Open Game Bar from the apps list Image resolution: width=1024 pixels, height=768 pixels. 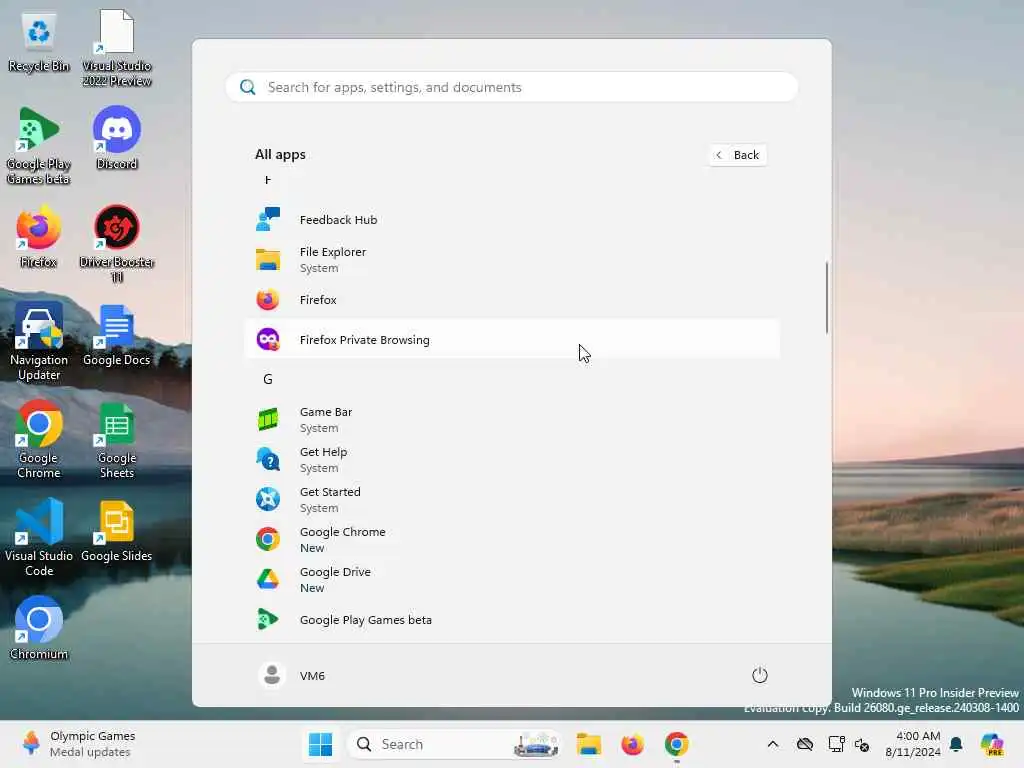pyautogui.click(x=512, y=420)
